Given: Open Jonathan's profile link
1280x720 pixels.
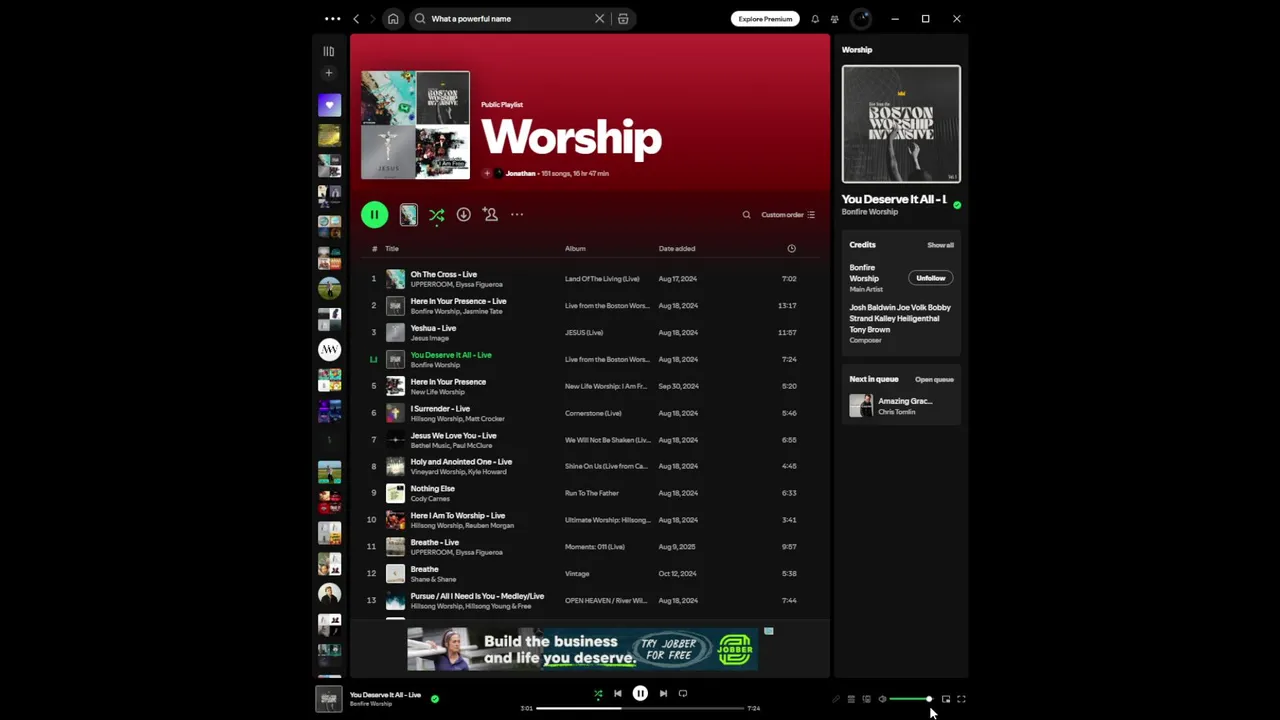Looking at the screenshot, I should 520,173.
